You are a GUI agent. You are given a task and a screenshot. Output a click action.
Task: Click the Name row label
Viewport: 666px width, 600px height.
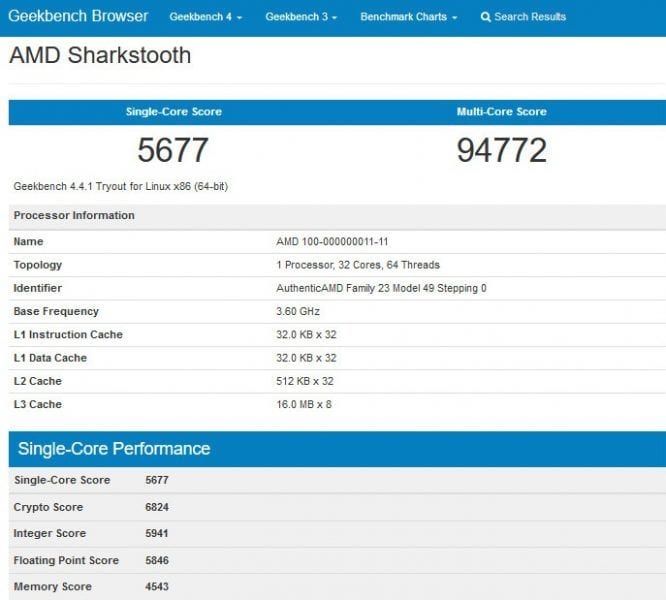click(28, 242)
